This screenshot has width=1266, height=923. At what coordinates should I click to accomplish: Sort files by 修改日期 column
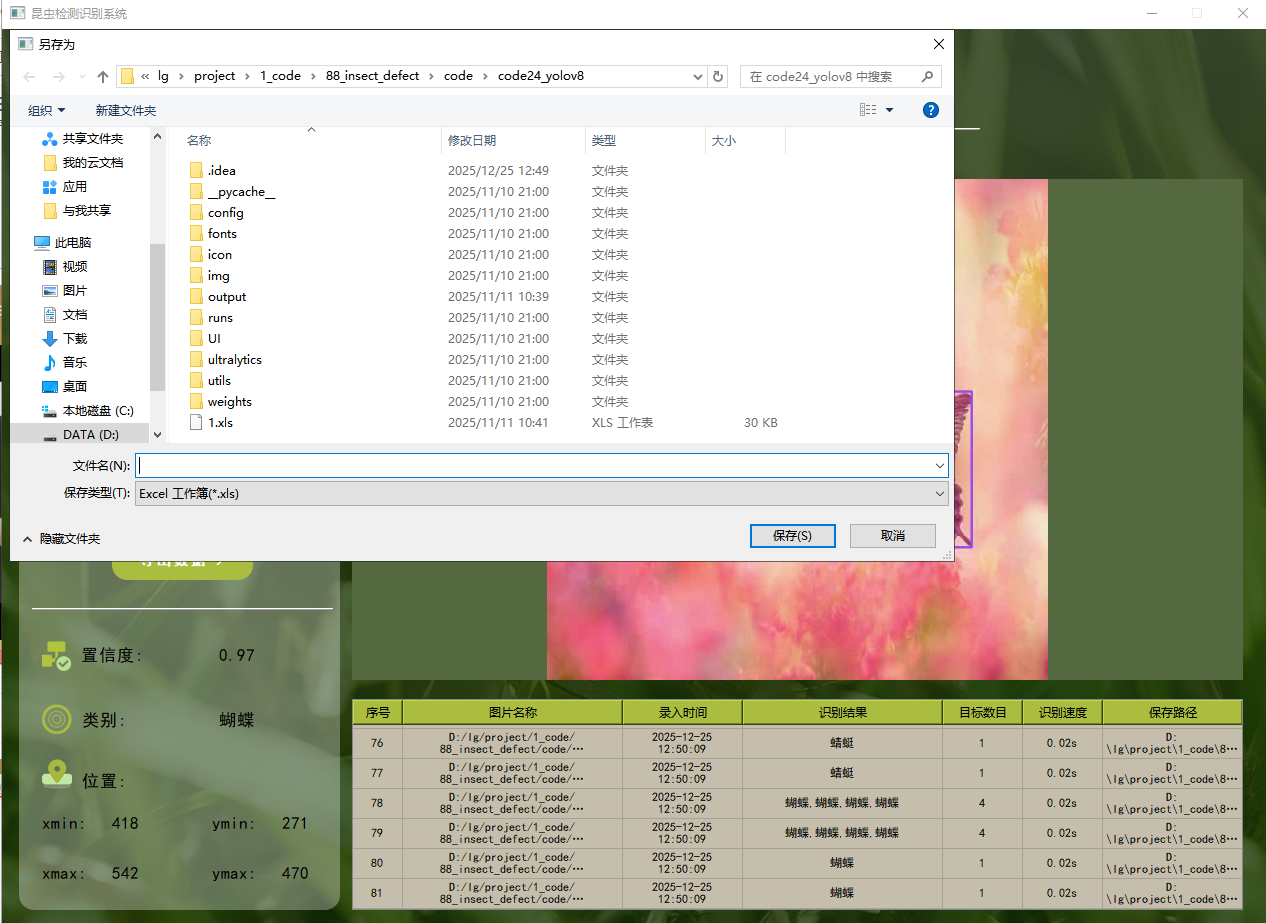pos(472,141)
